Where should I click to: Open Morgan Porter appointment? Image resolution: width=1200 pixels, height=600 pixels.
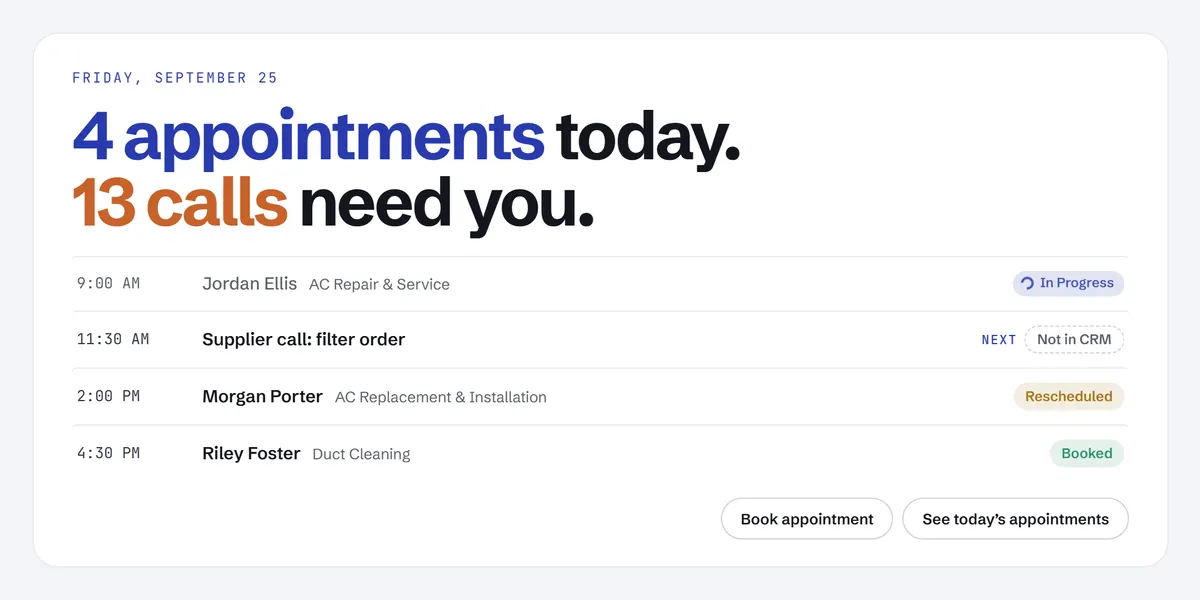point(600,397)
